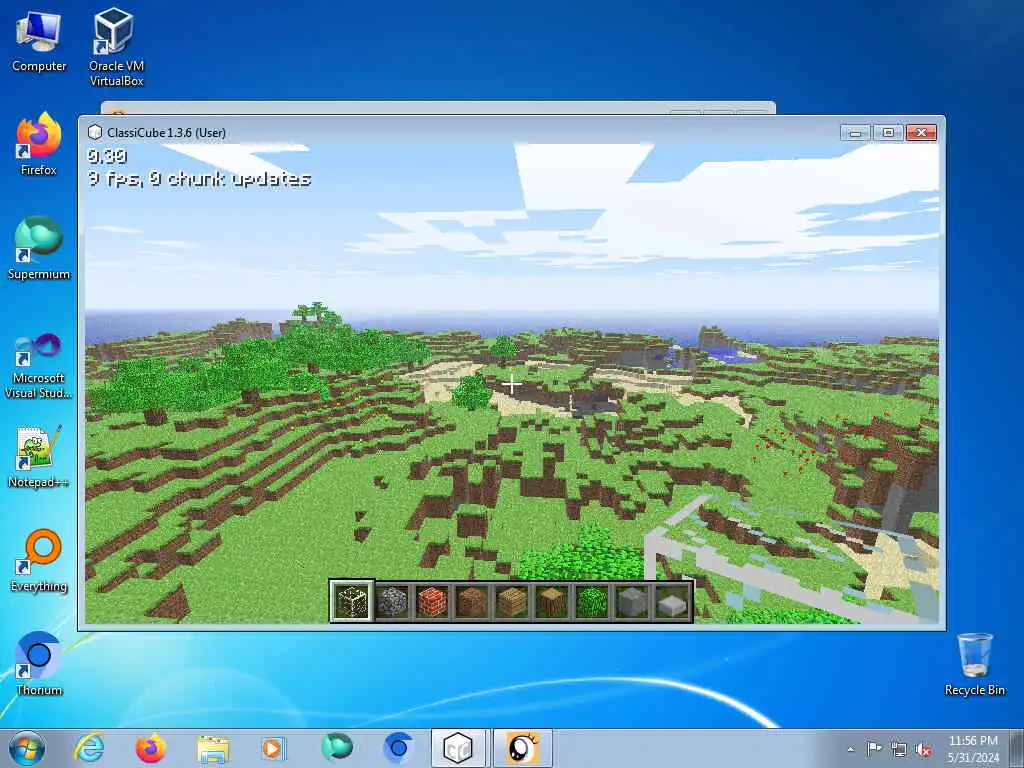Select the Everything search desktop shortcut
The image size is (1024, 768).
click(x=39, y=560)
